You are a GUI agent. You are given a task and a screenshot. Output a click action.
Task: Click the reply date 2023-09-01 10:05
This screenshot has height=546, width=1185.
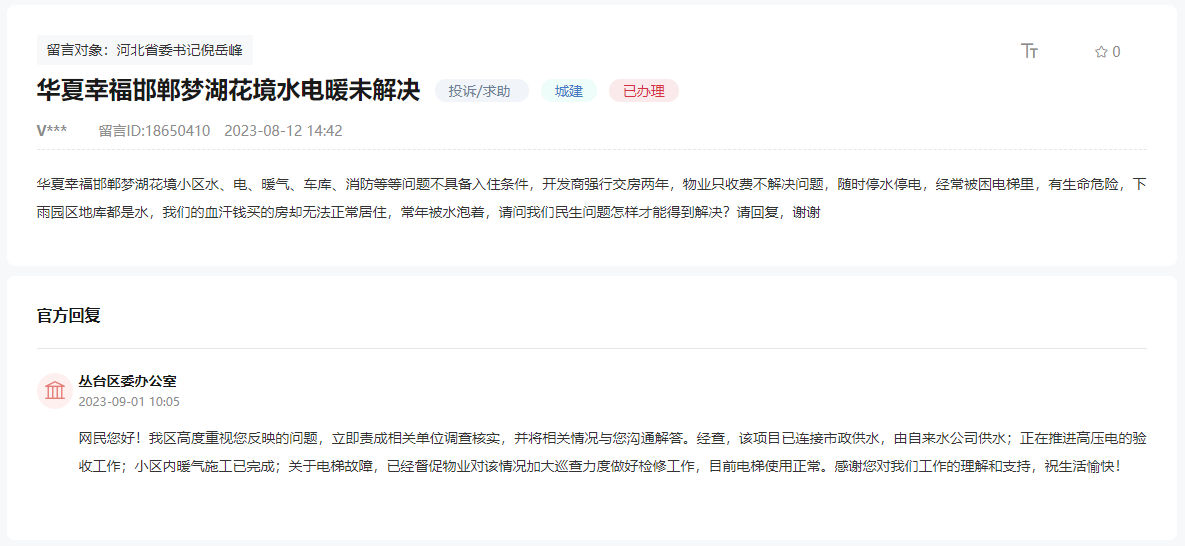[x=129, y=402]
